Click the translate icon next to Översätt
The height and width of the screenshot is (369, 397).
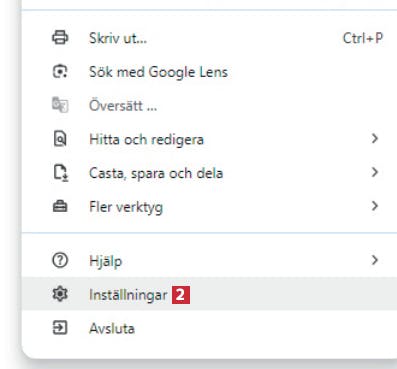pyautogui.click(x=60, y=105)
